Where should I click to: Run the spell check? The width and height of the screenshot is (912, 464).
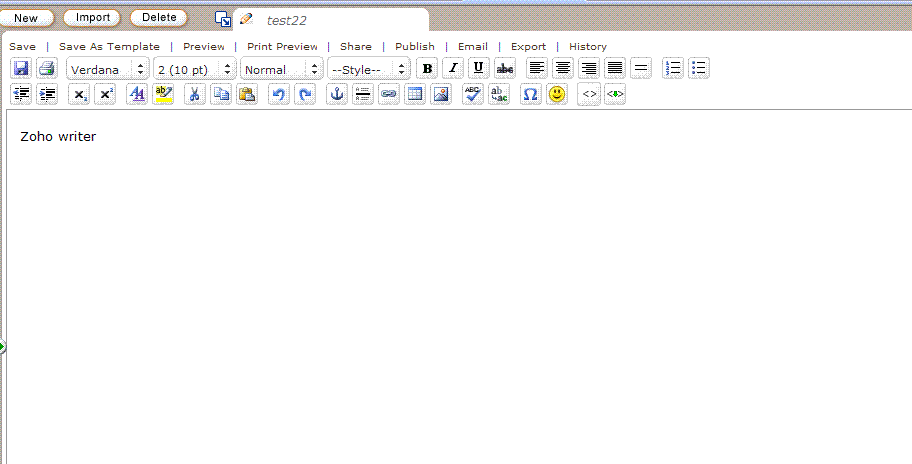point(473,94)
